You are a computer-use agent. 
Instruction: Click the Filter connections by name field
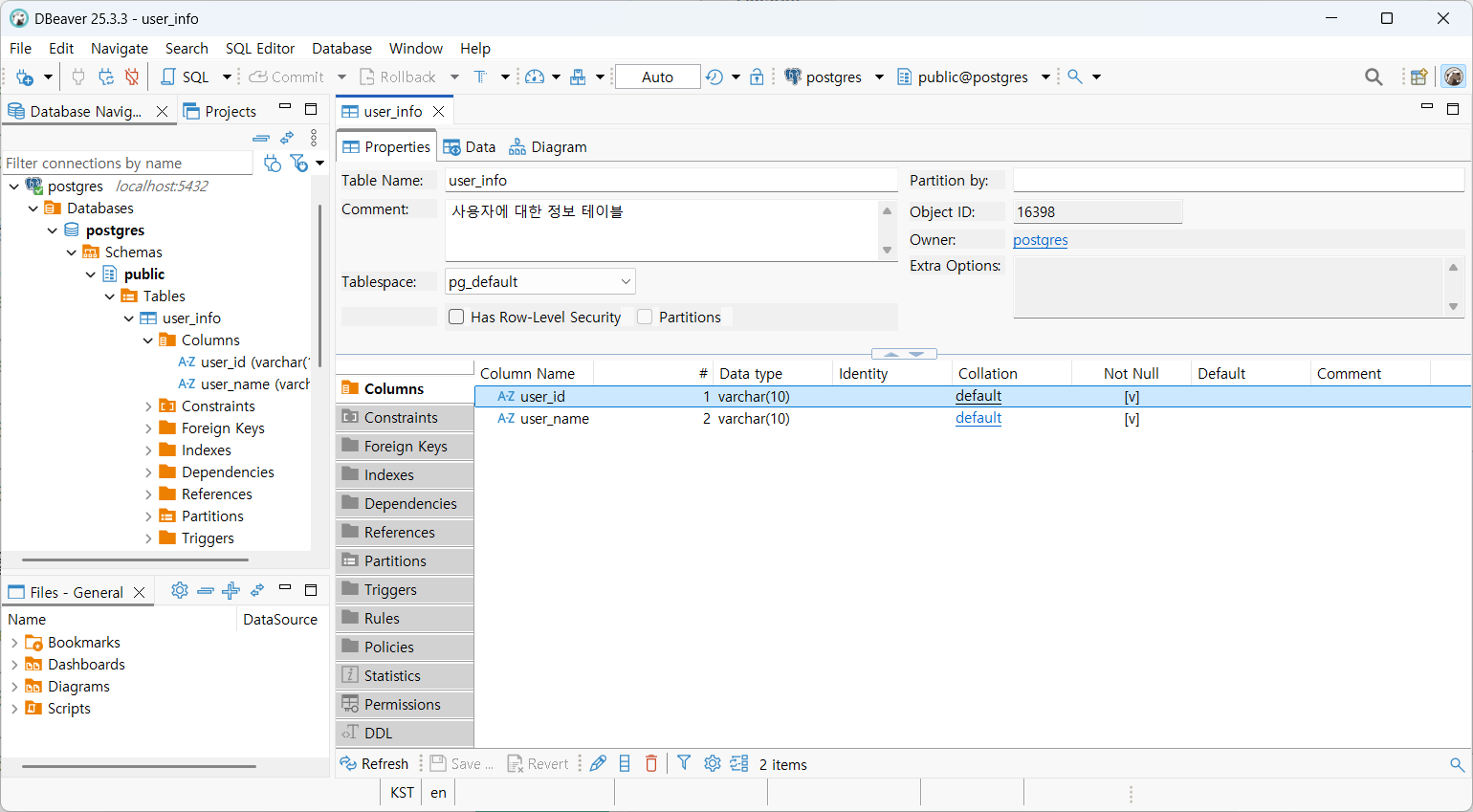pyautogui.click(x=127, y=163)
